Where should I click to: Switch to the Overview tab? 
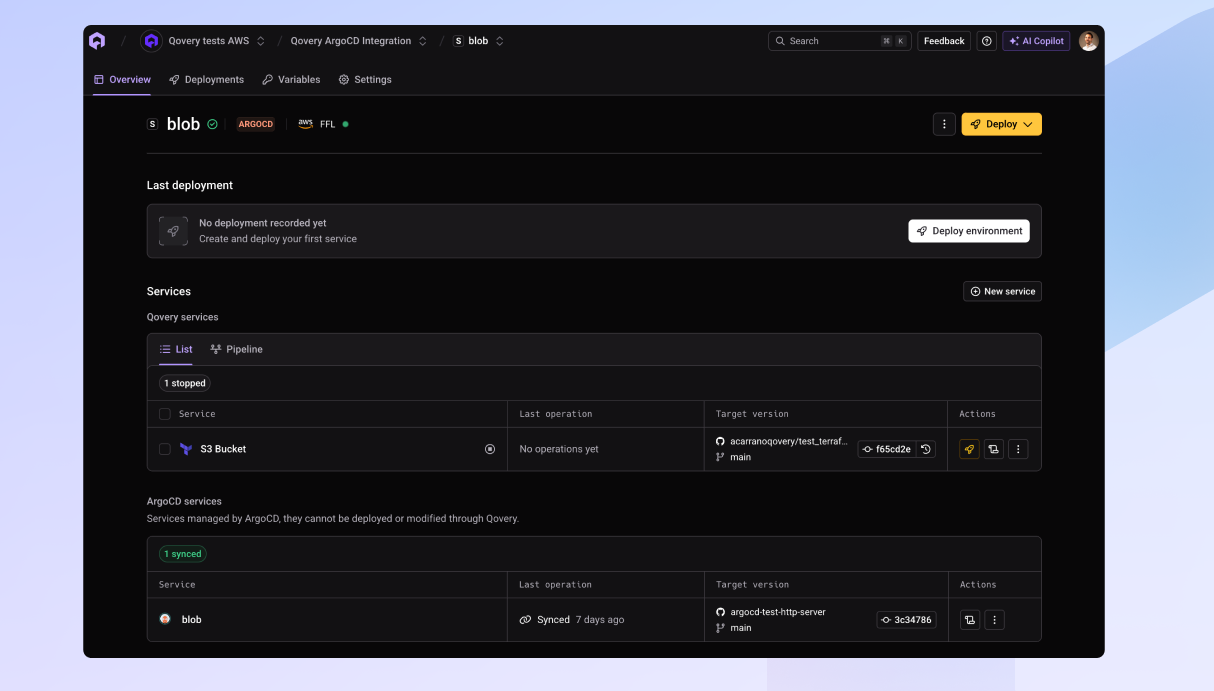(122, 79)
